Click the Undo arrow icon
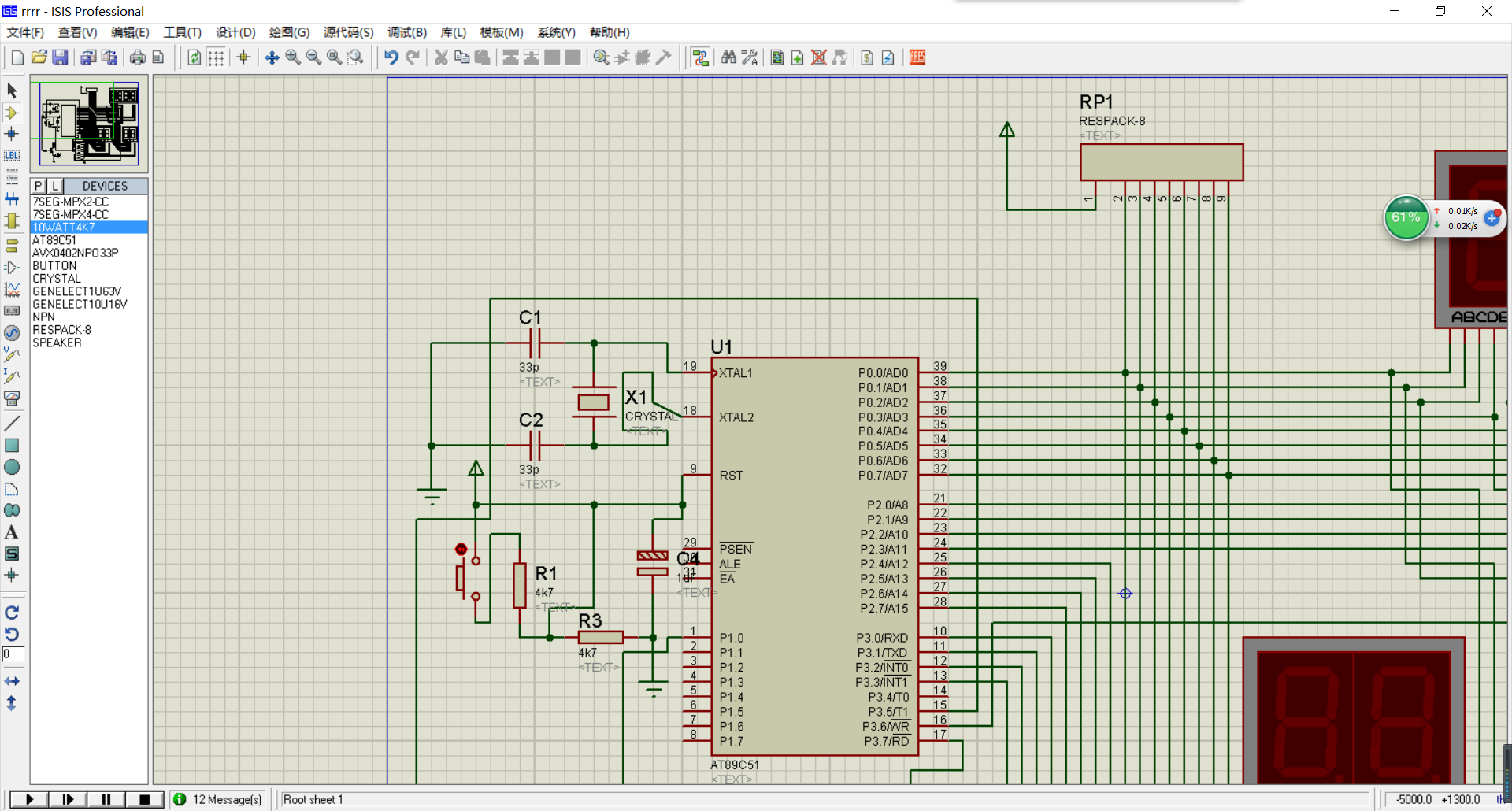 coord(391,57)
